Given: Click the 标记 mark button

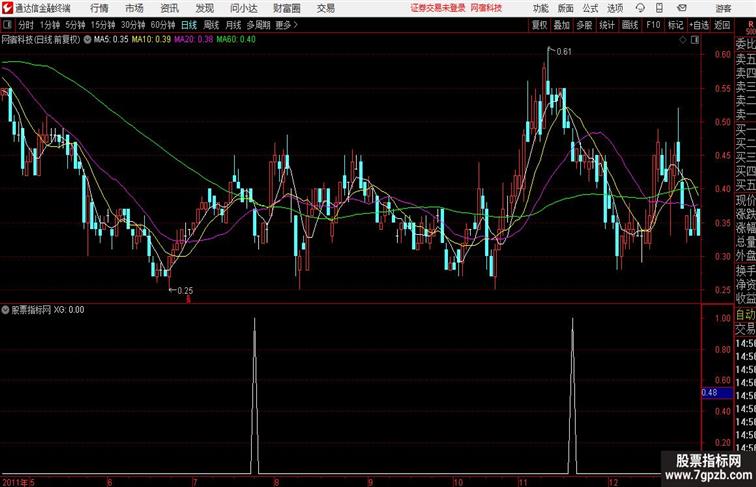Looking at the screenshot, I should 675,25.
